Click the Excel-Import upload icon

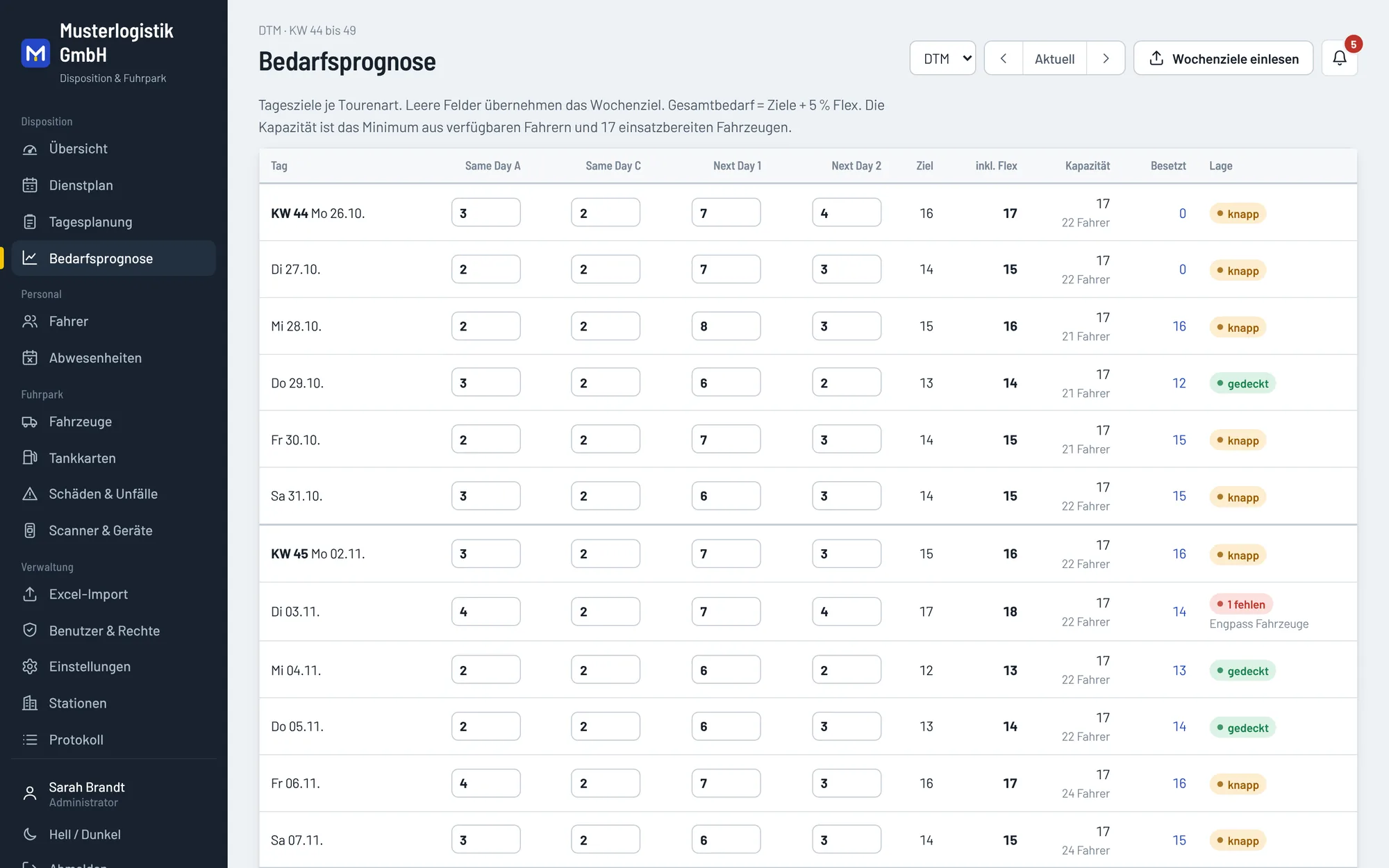(30, 594)
